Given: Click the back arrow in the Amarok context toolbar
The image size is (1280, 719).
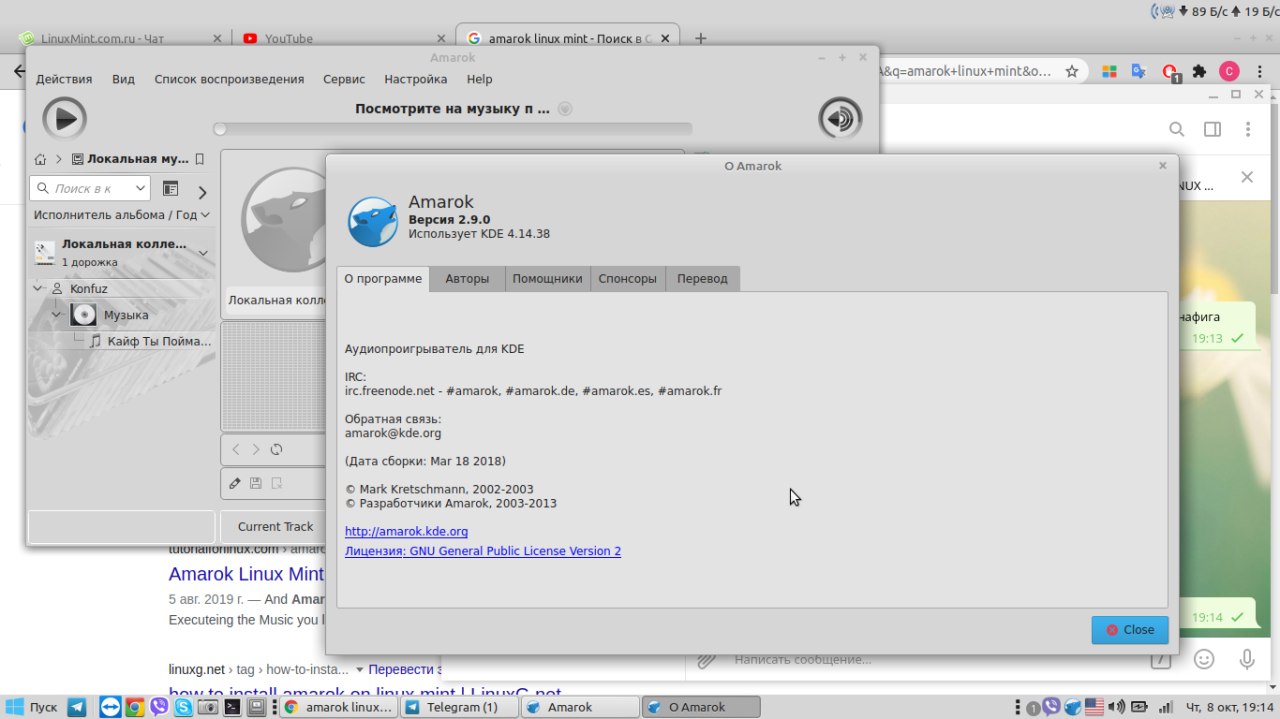Looking at the screenshot, I should (236, 450).
